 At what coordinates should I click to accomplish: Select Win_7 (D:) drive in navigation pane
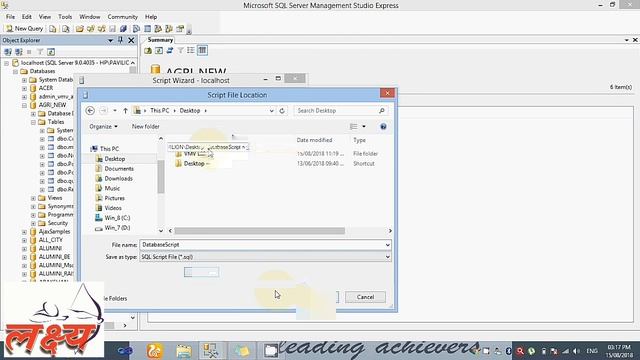point(117,228)
